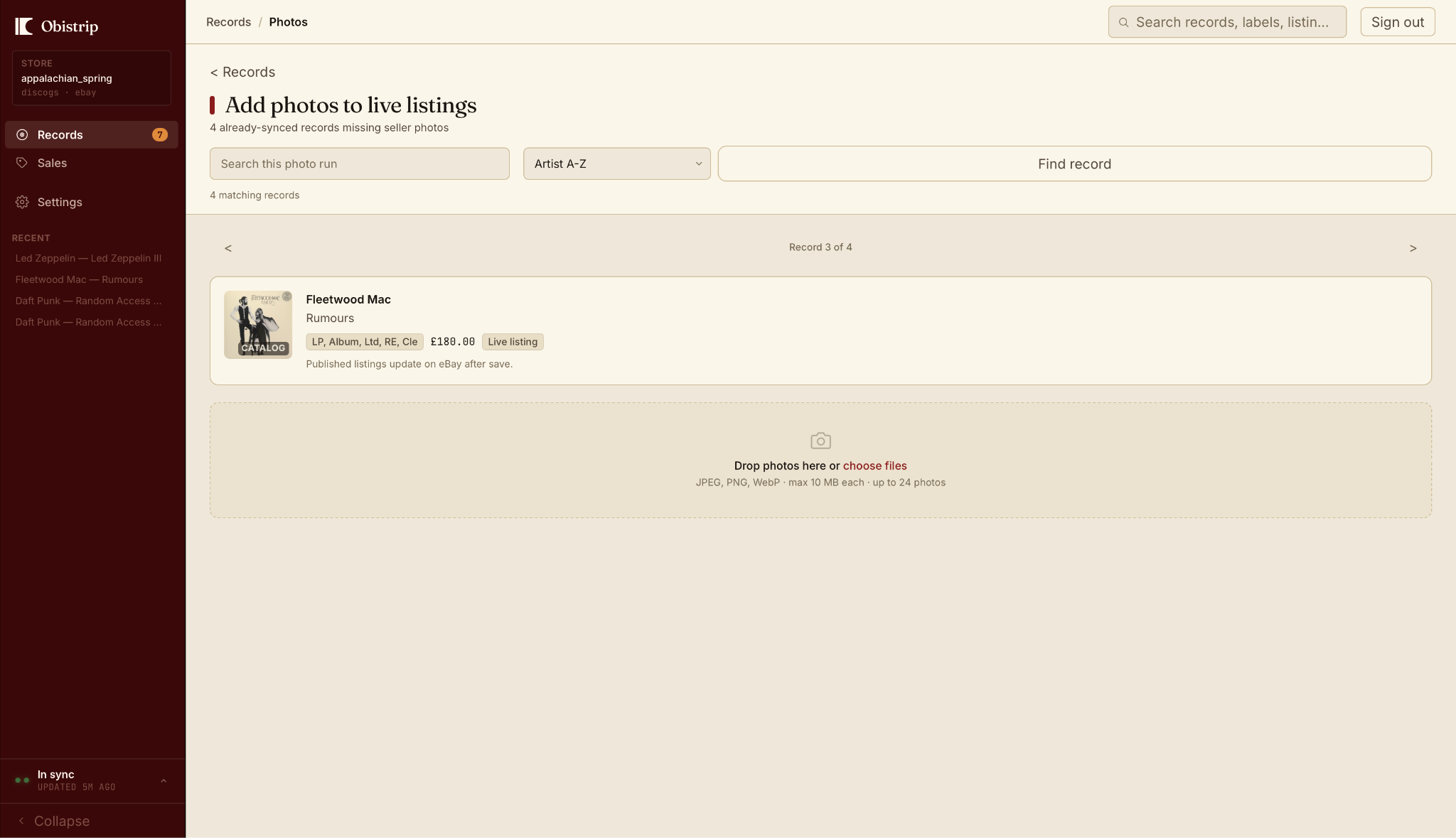Focus the global search records field
The width and height of the screenshot is (1456, 838).
[x=1227, y=22]
